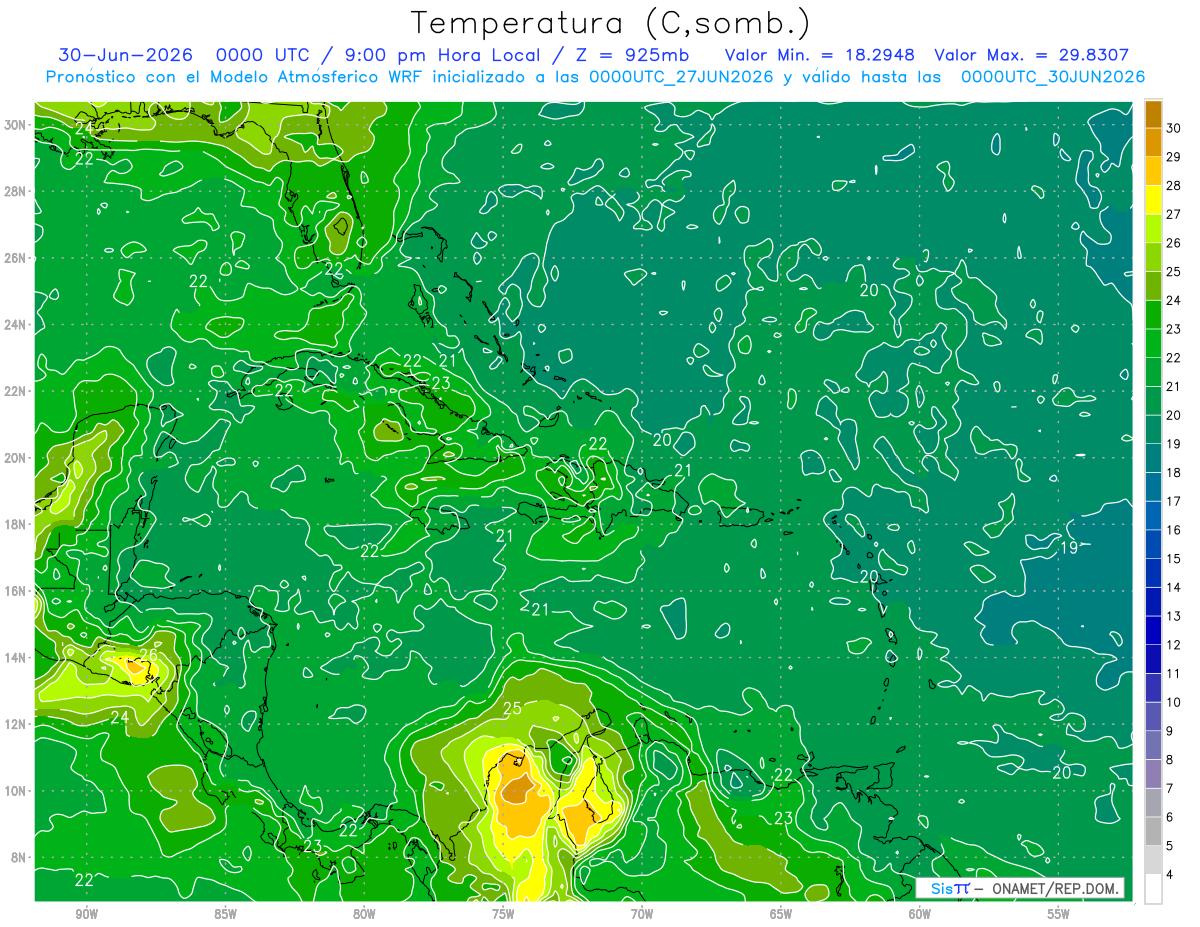Click the '30N' latitude axis label
1200x927 pixels.
coord(16,125)
